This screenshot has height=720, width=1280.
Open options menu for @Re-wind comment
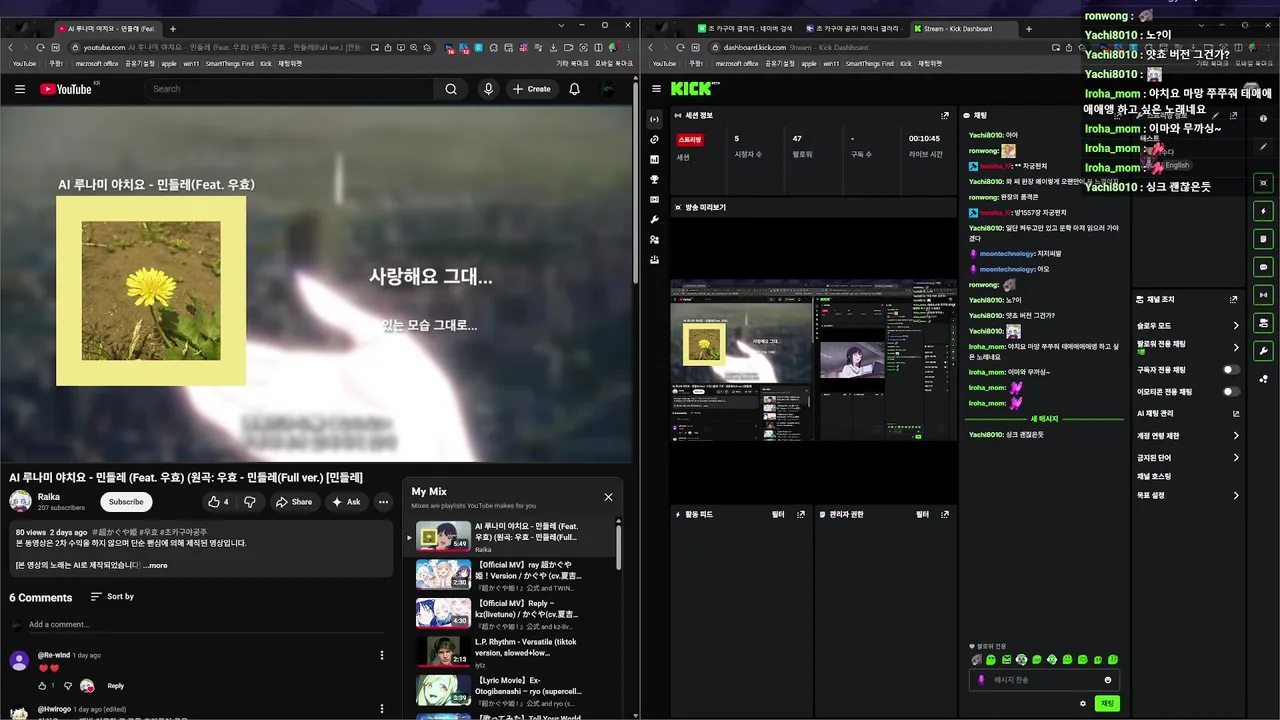click(x=382, y=656)
